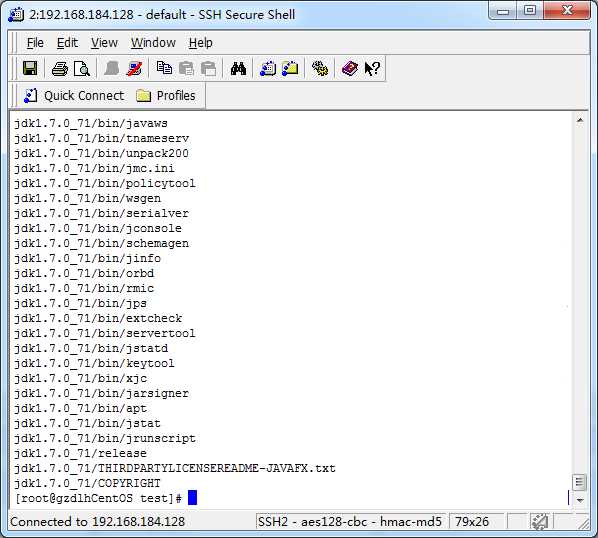Screen dimensions: 598x538
Task: Click line 'jdk1.7.0_71/bin/jstatd'
Action: pyautogui.click(x=91, y=348)
